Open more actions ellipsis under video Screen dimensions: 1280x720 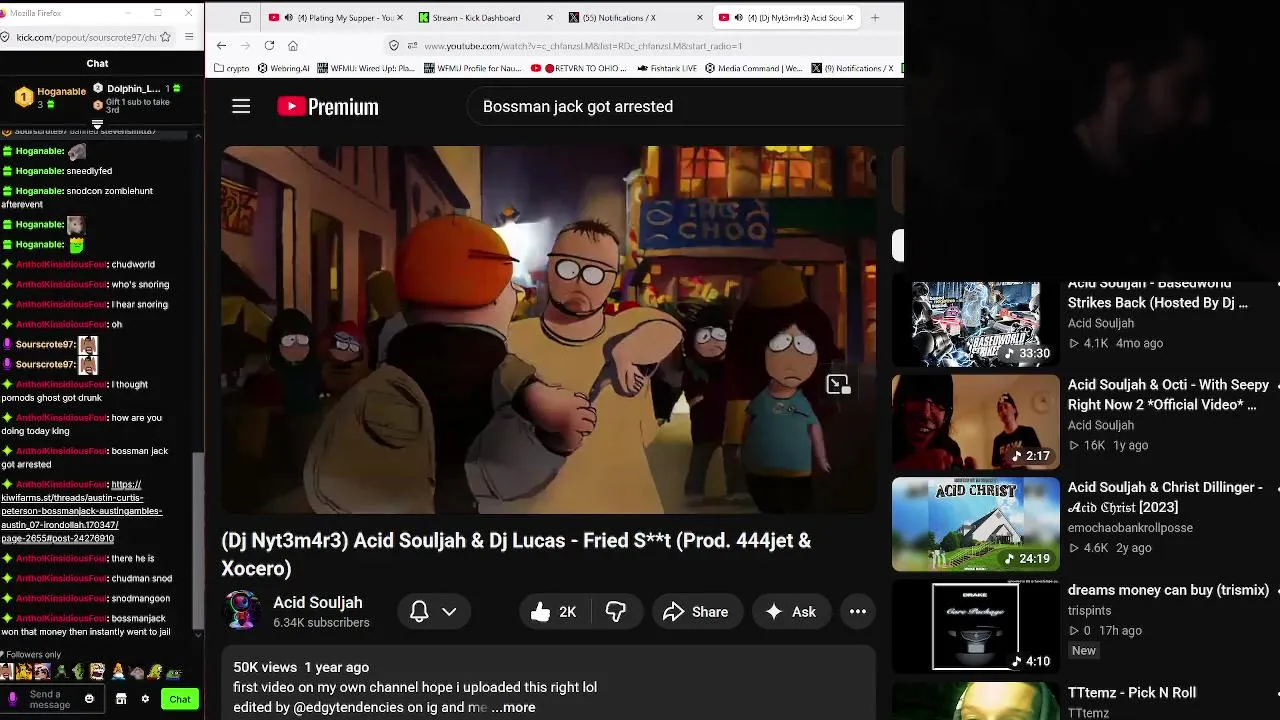[x=858, y=612]
